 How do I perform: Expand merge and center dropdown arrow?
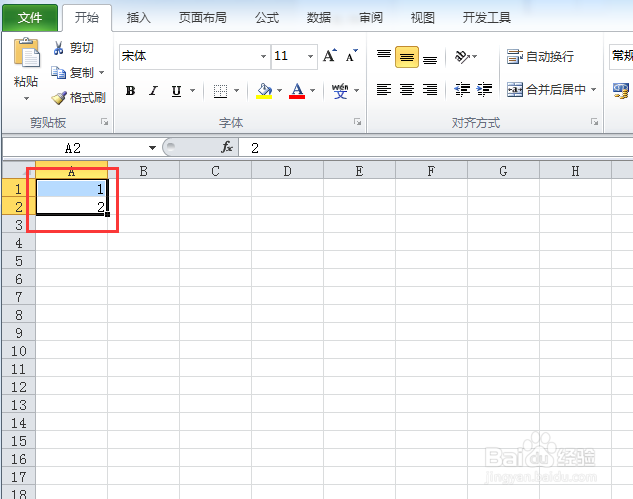(x=593, y=89)
